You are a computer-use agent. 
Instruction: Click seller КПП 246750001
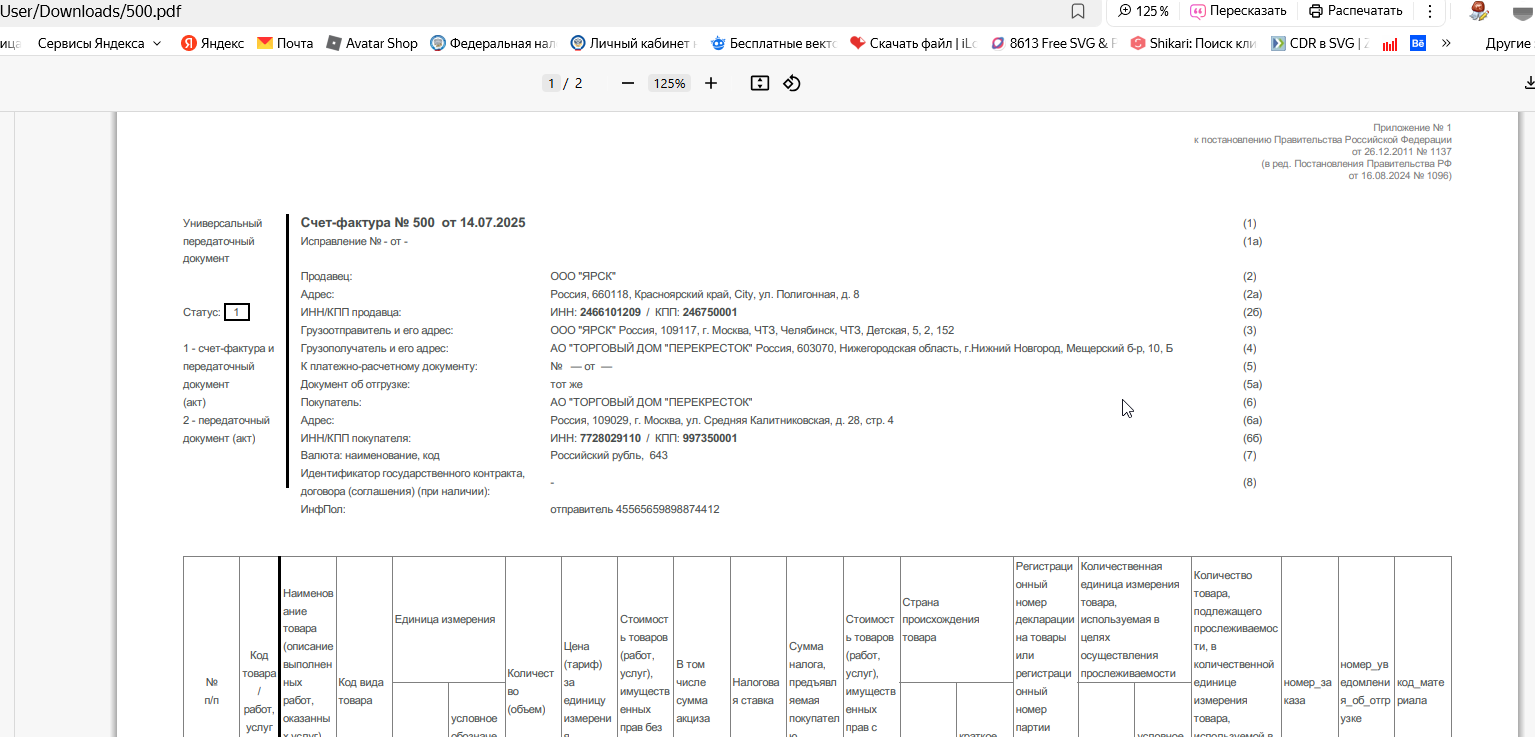710,312
